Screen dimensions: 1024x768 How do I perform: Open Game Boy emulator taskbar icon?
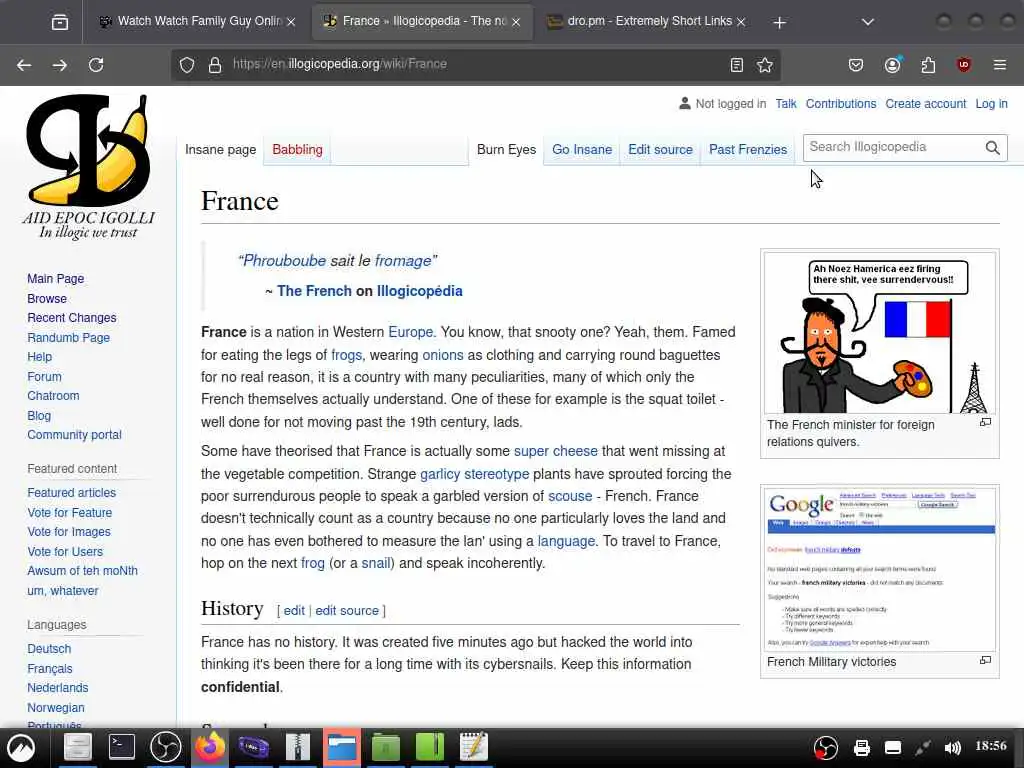[x=253, y=747]
